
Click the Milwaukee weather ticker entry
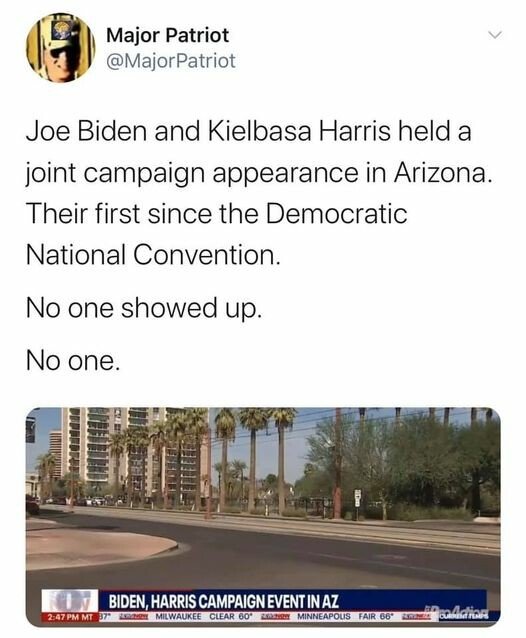[x=203, y=616]
